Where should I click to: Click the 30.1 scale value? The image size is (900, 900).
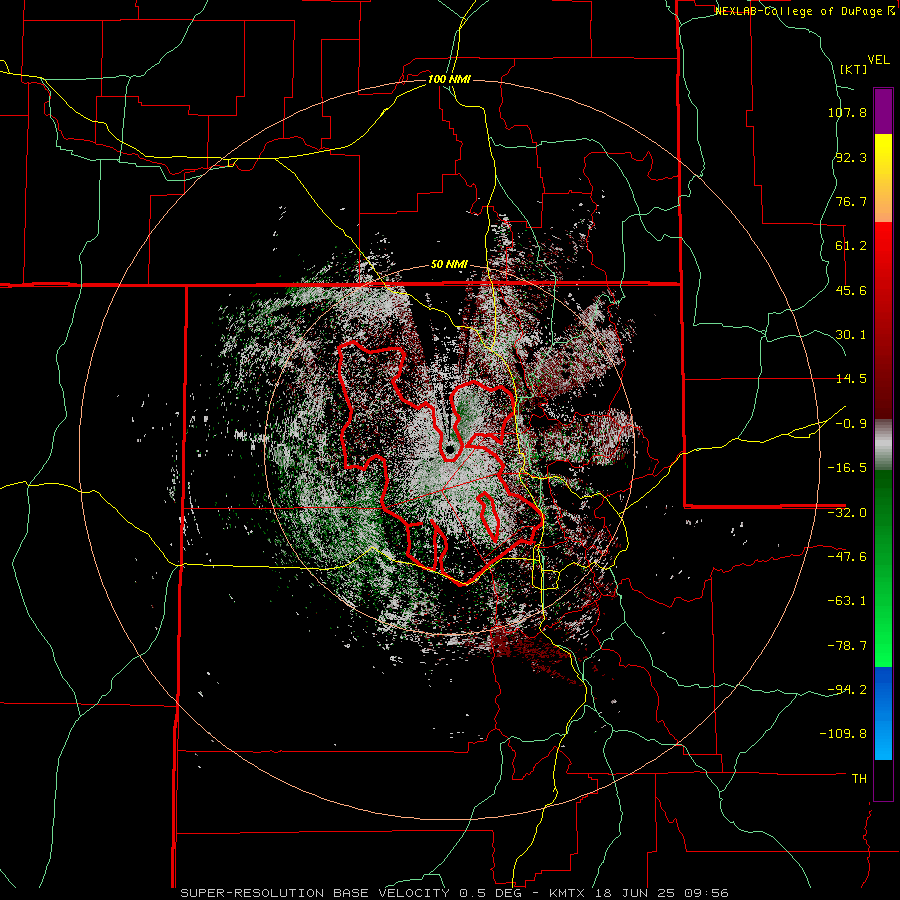click(851, 335)
